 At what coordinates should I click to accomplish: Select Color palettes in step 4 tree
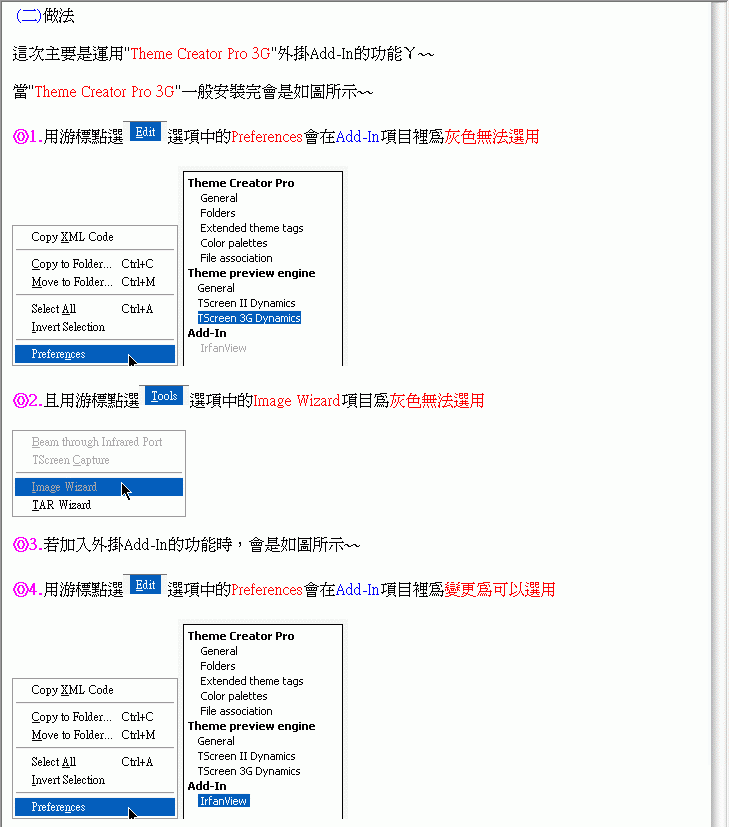(x=234, y=696)
